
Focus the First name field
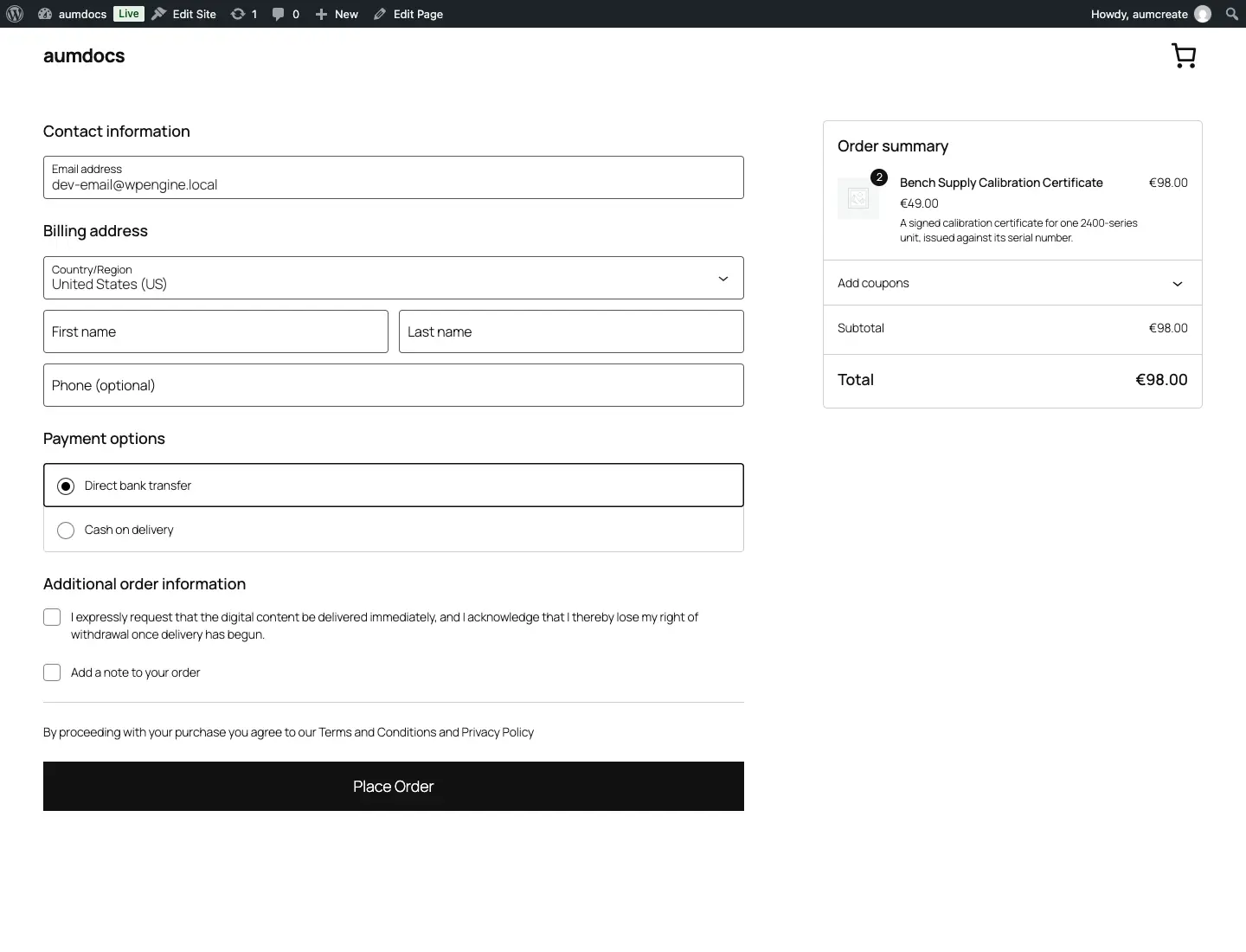pos(215,331)
